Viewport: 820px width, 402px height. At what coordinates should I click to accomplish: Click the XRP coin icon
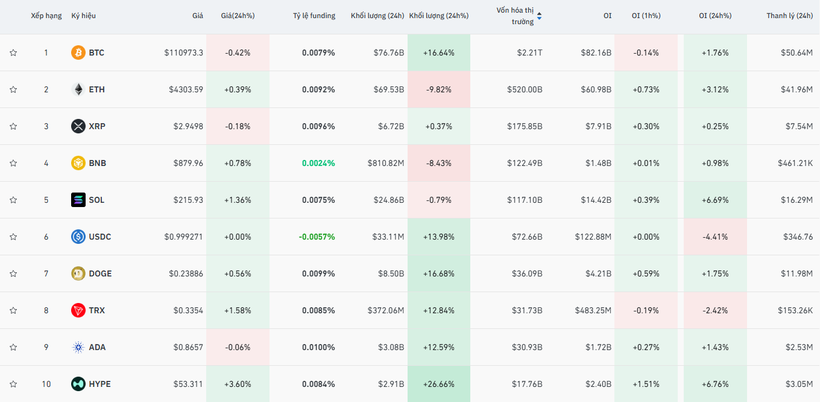click(78, 126)
